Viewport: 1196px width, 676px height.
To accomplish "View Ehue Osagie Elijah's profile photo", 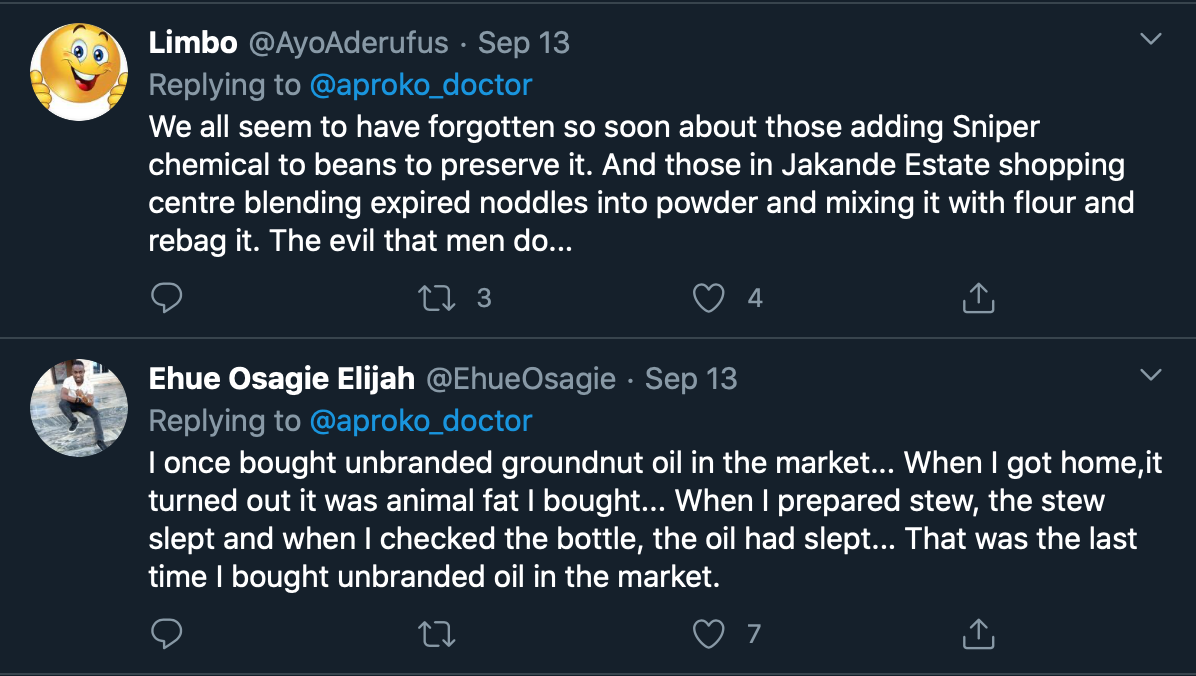I will pos(79,408).
